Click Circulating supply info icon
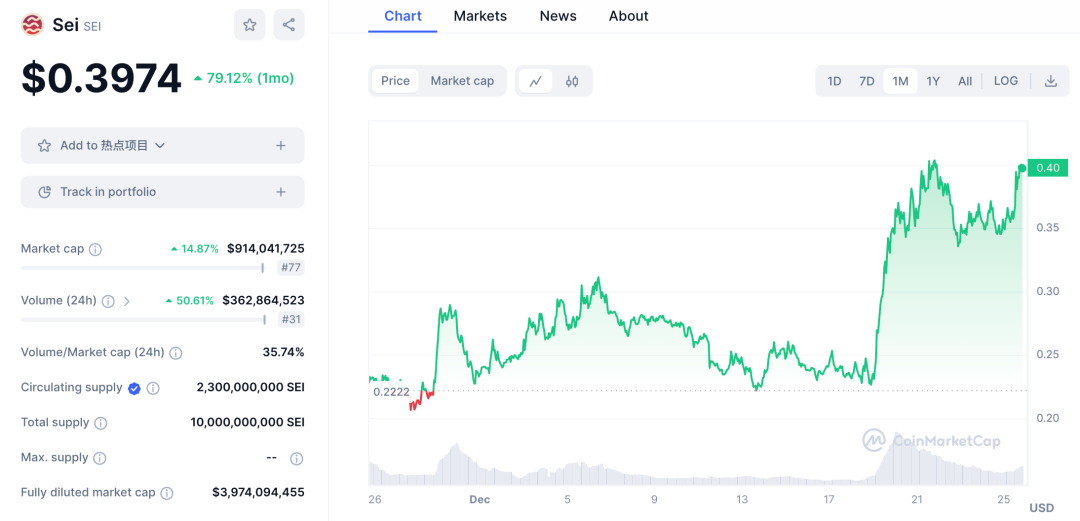The width and height of the screenshot is (1080, 521). click(x=153, y=388)
